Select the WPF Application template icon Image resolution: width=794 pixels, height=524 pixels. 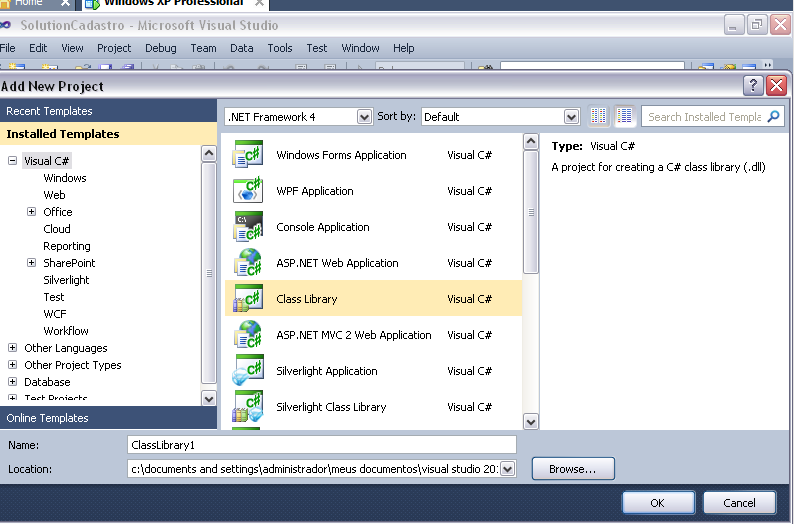point(248,190)
